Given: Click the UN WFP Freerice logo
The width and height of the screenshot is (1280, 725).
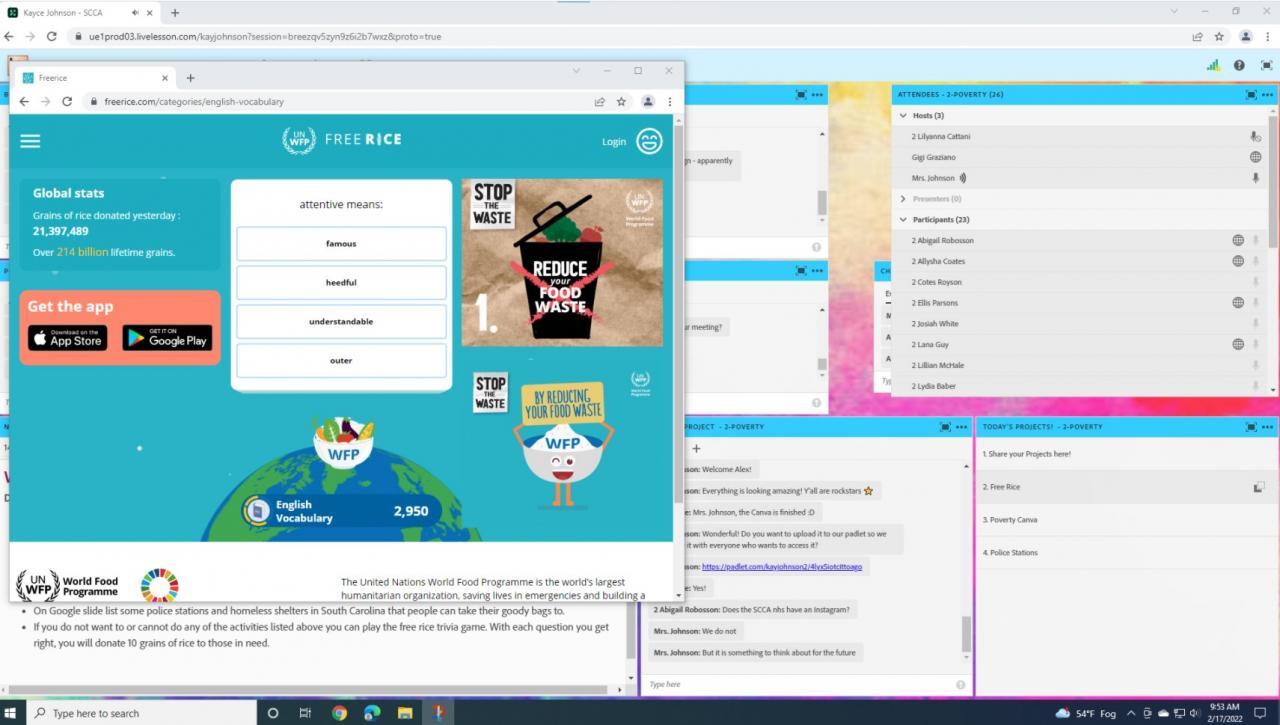Looking at the screenshot, I should pos(342,140).
